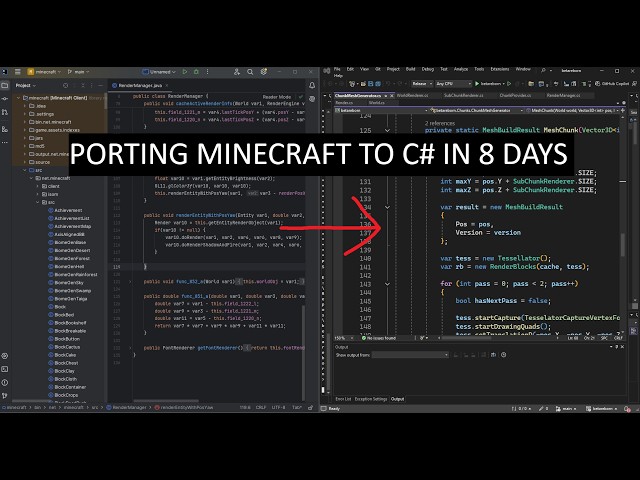This screenshot has height=480, width=640.
Task: Click Visual Studio editor horizontal scrollbar
Action: pos(467,338)
